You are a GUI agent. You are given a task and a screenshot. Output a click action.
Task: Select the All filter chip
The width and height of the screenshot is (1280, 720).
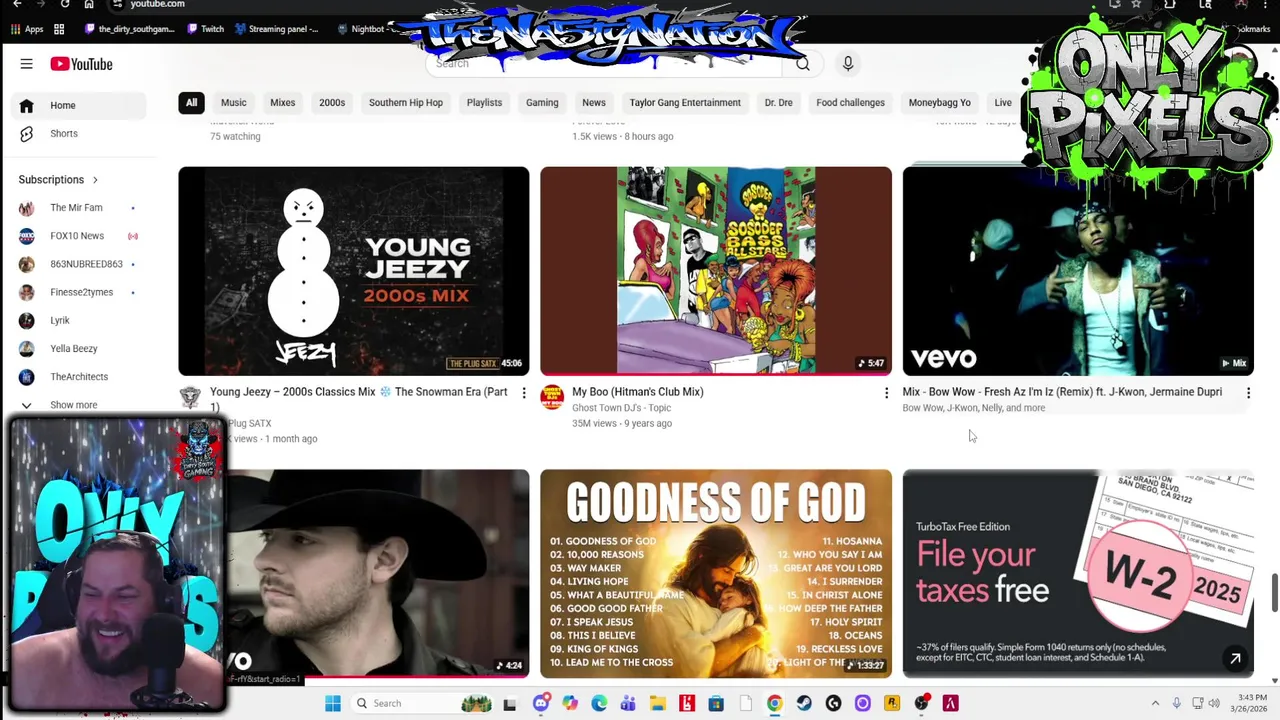[191, 102]
